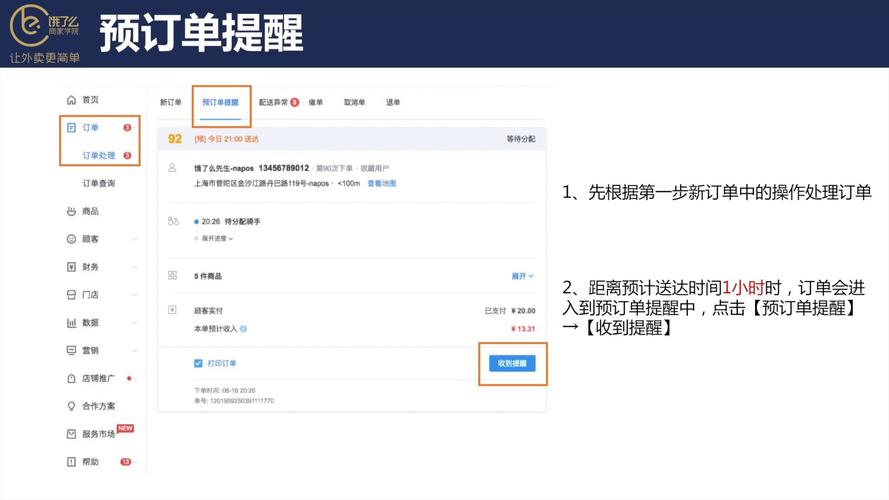Click the customer avatar icon in order
This screenshot has width=889, height=500.
tap(172, 168)
